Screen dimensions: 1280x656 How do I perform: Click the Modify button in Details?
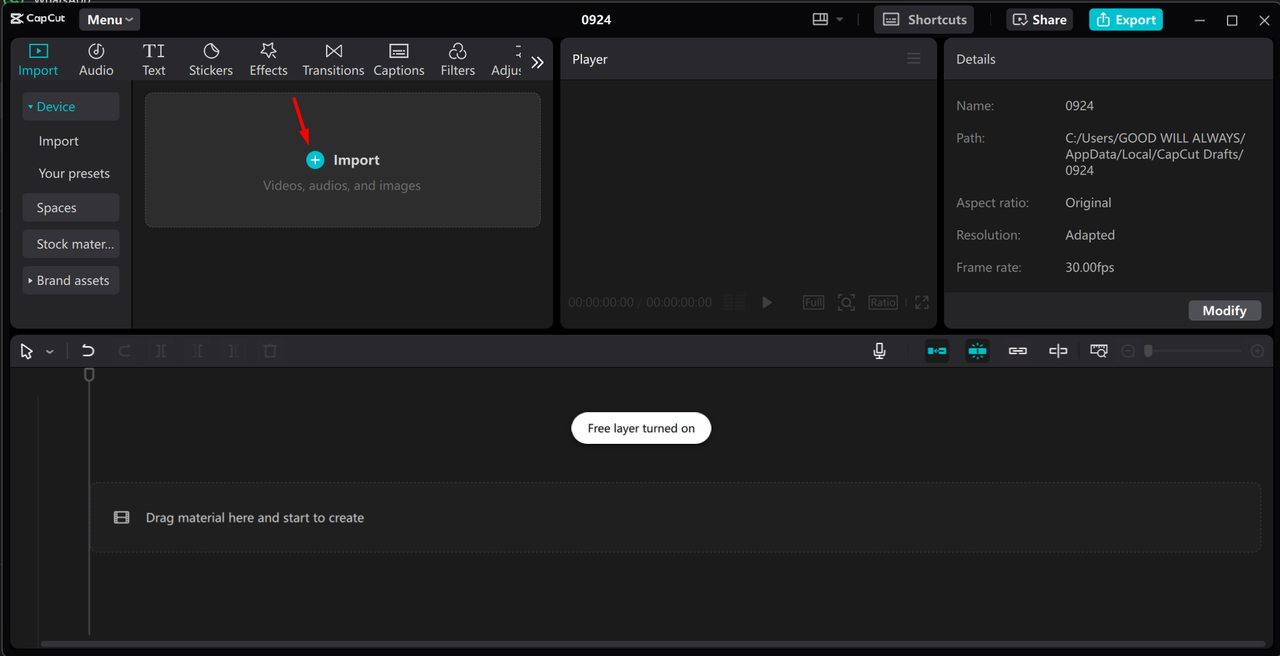[1225, 310]
